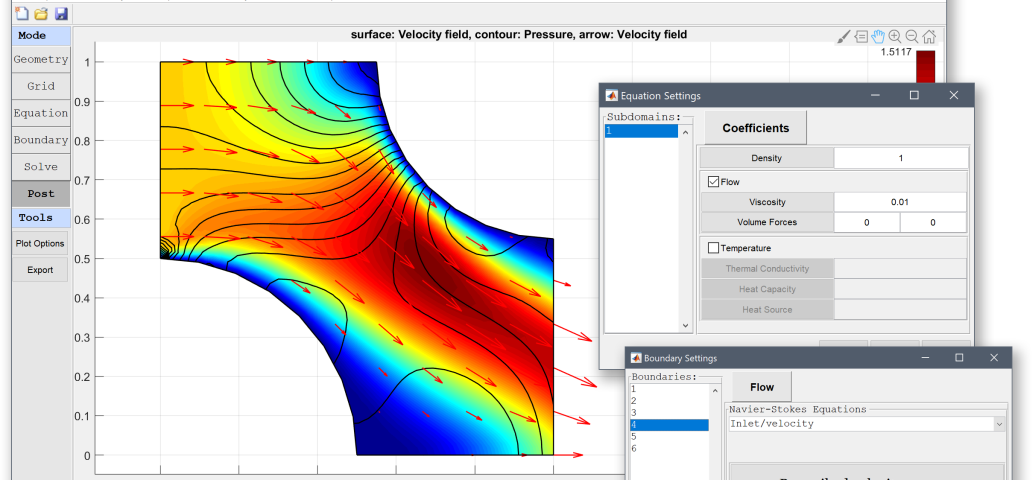Image resolution: width=1032 pixels, height=480 pixels.
Task: Switch to Solve mode
Action: click(x=41, y=167)
